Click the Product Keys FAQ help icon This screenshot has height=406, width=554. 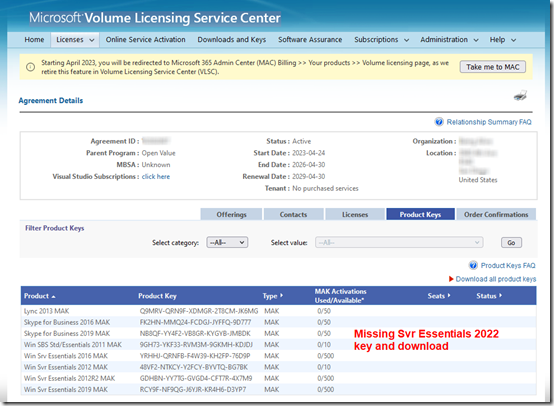pyautogui.click(x=473, y=265)
